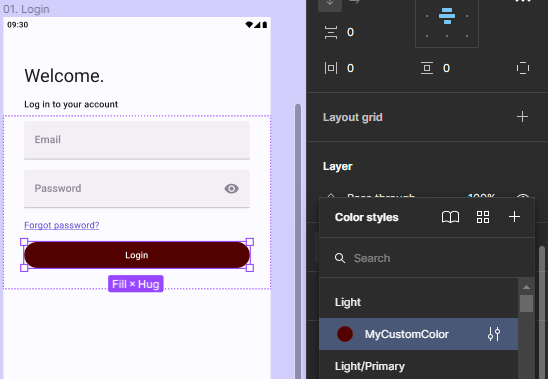Viewport: 548px width, 379px height.
Task: Select the Welcome. heading text
Action: [64, 76]
